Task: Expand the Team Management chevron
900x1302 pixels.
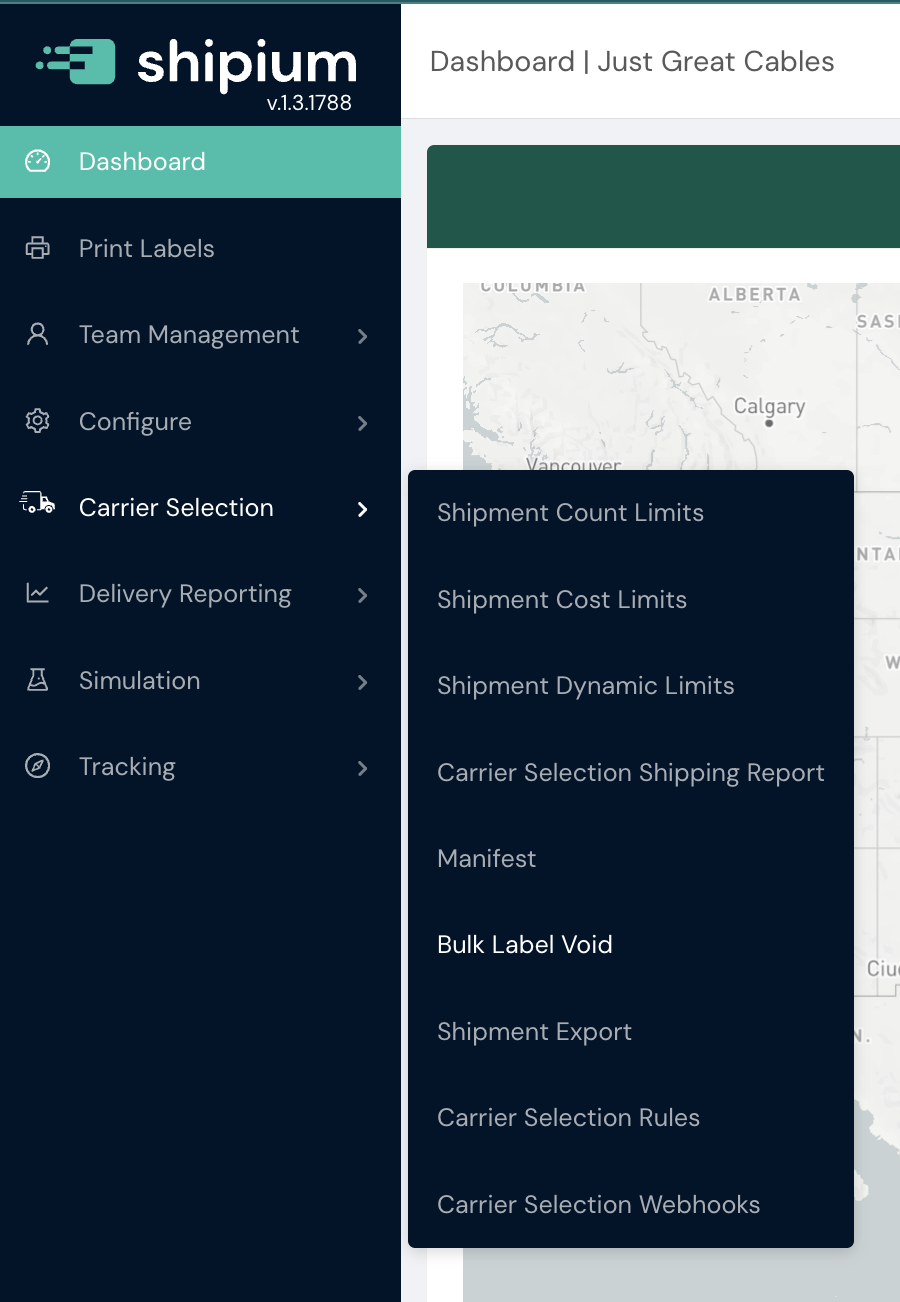Action: [x=363, y=337]
